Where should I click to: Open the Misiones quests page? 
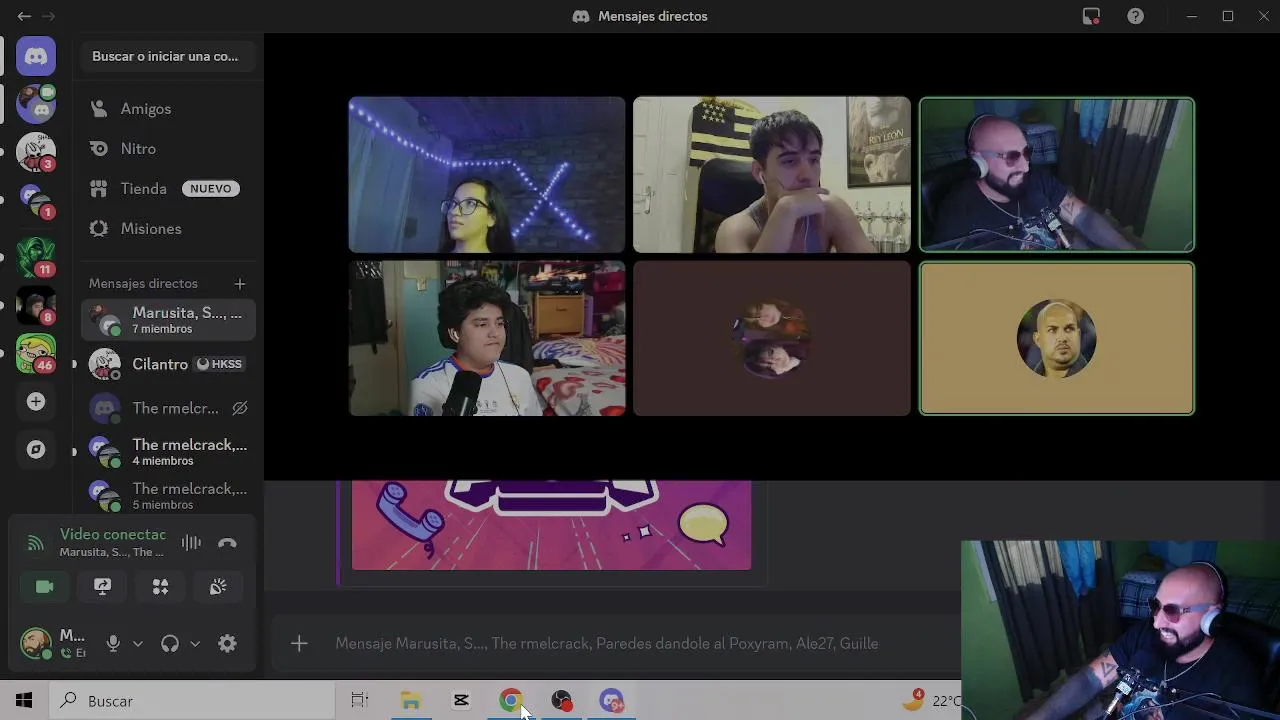pos(168,228)
